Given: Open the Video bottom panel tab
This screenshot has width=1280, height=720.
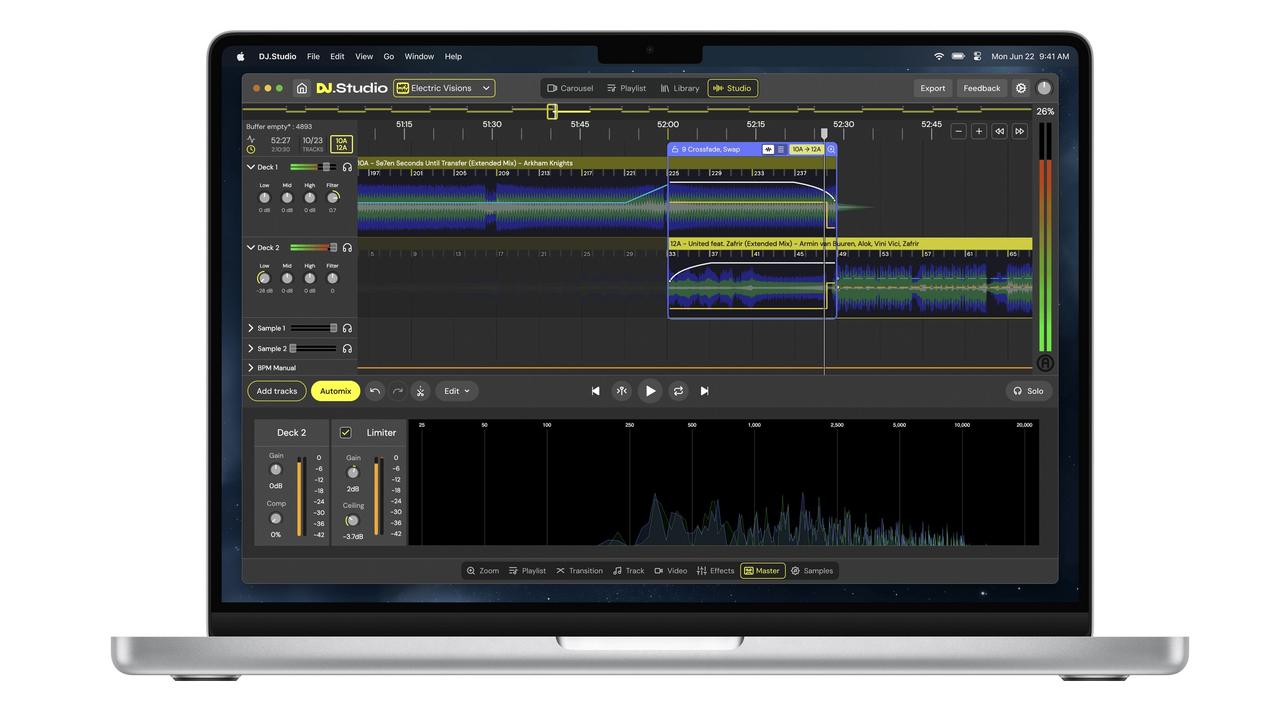Looking at the screenshot, I should coord(671,571).
